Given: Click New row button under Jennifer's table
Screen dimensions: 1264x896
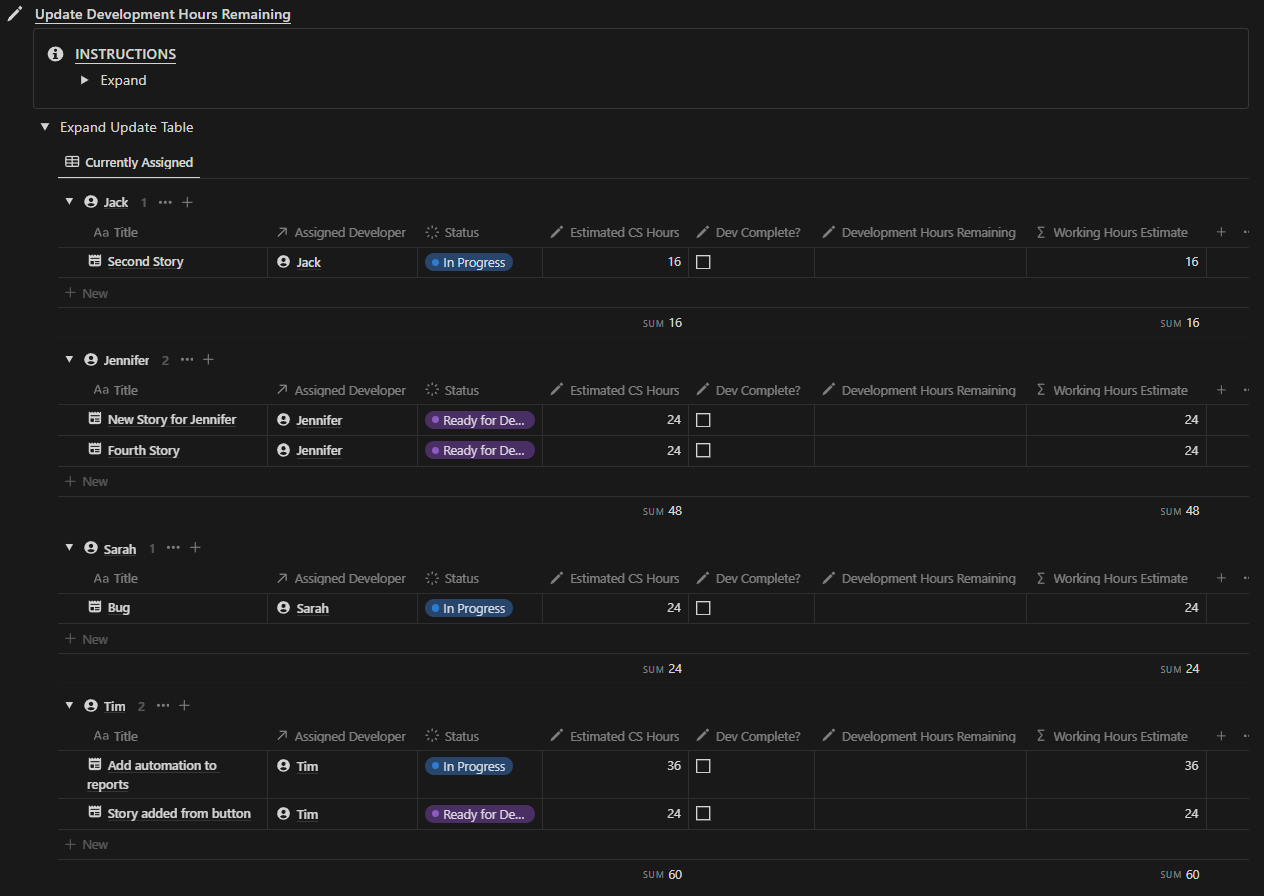Looking at the screenshot, I should (86, 481).
